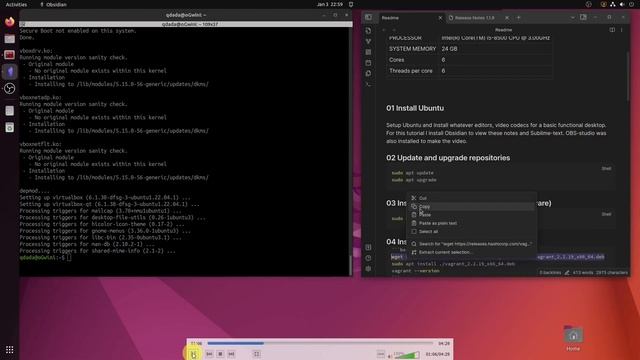Click the SYSTEM MEMORY table cell
640x360 pixels.
pyautogui.click(x=412, y=49)
